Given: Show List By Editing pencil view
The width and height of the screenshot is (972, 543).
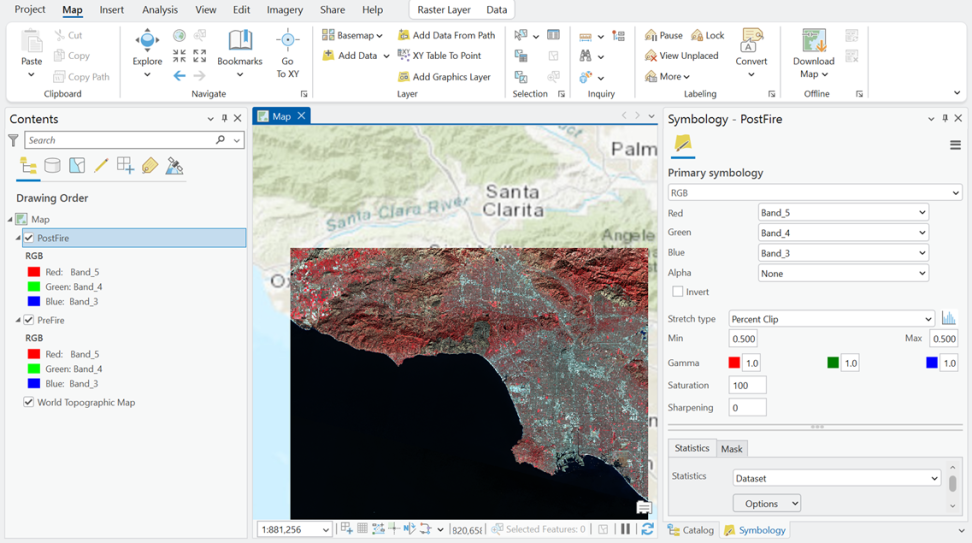Looking at the screenshot, I should pyautogui.click(x=101, y=166).
